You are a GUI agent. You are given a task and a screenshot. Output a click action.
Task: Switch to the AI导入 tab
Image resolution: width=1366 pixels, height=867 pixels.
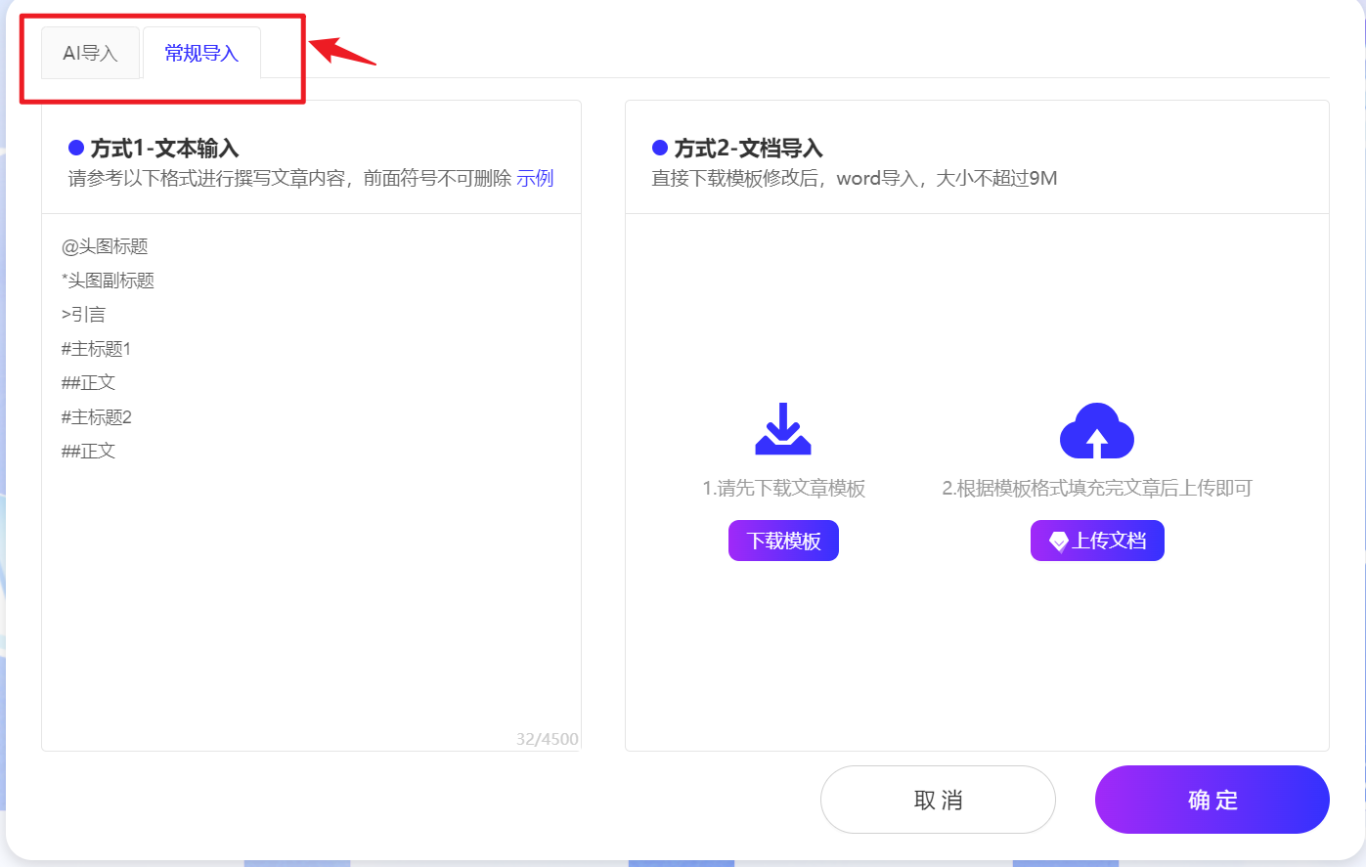(90, 54)
